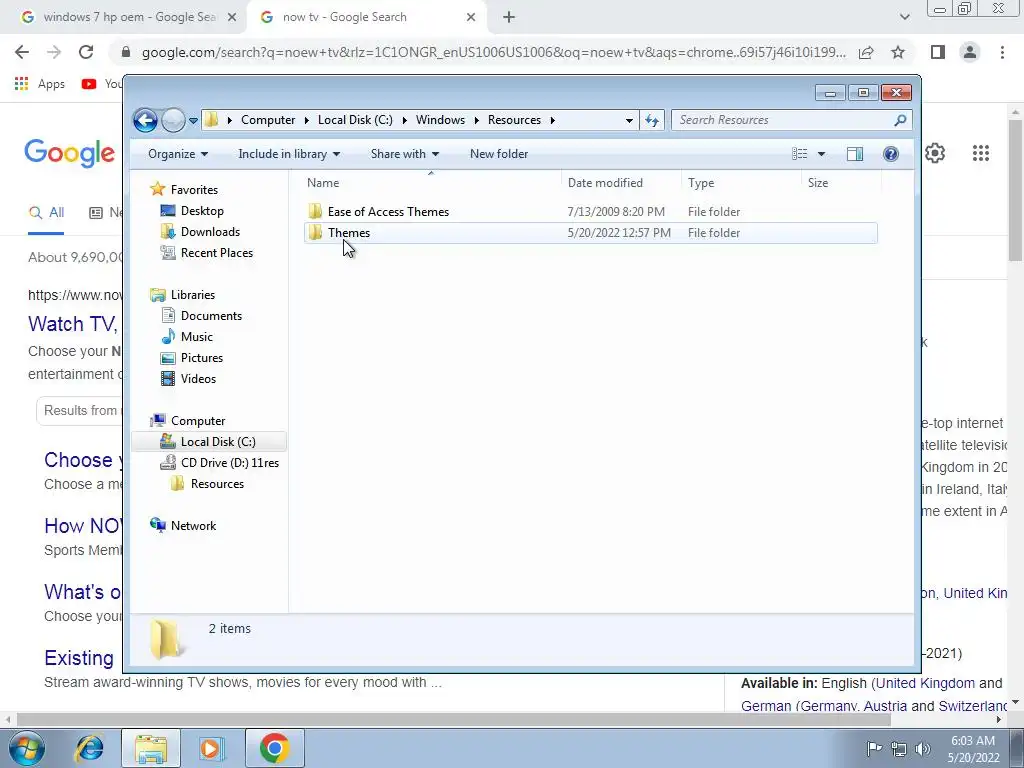Open the Chrome profile icon
This screenshot has height=768, width=1024.
coord(970,52)
